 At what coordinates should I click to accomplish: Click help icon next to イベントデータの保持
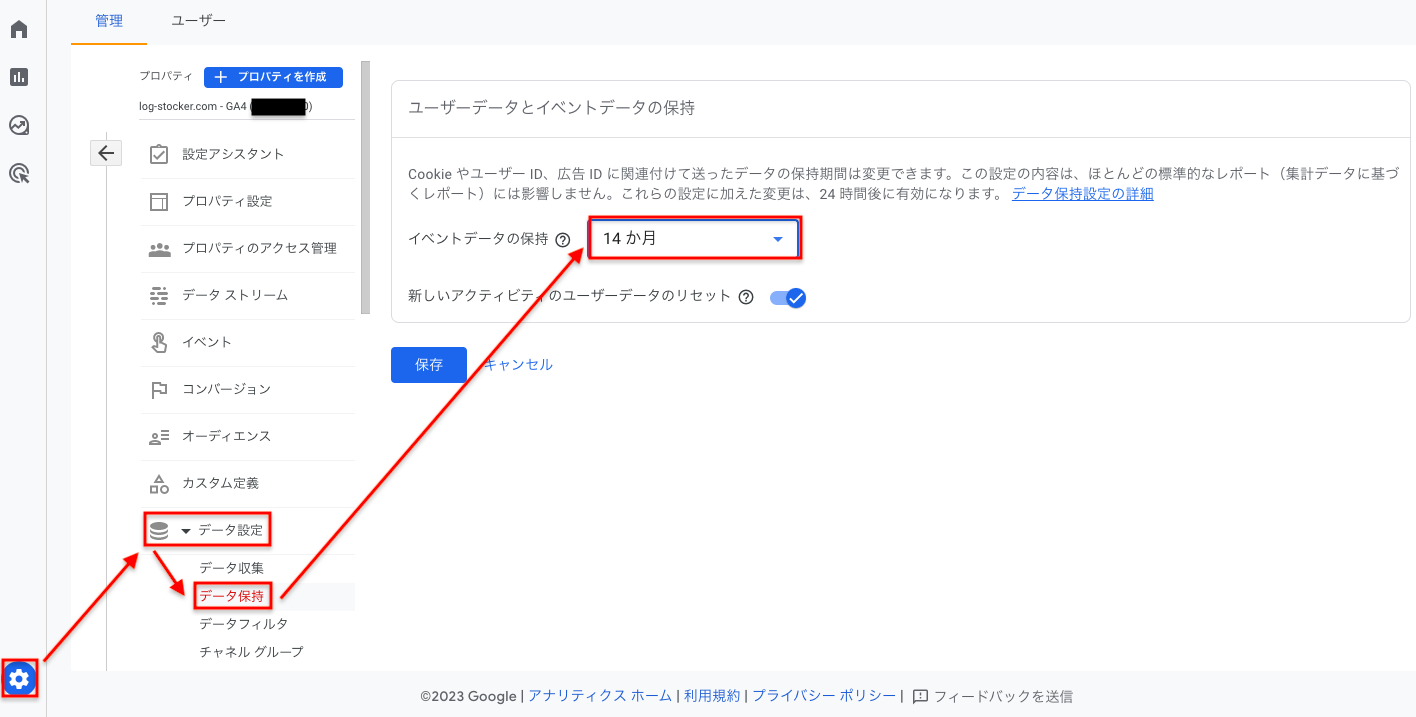(x=563, y=240)
